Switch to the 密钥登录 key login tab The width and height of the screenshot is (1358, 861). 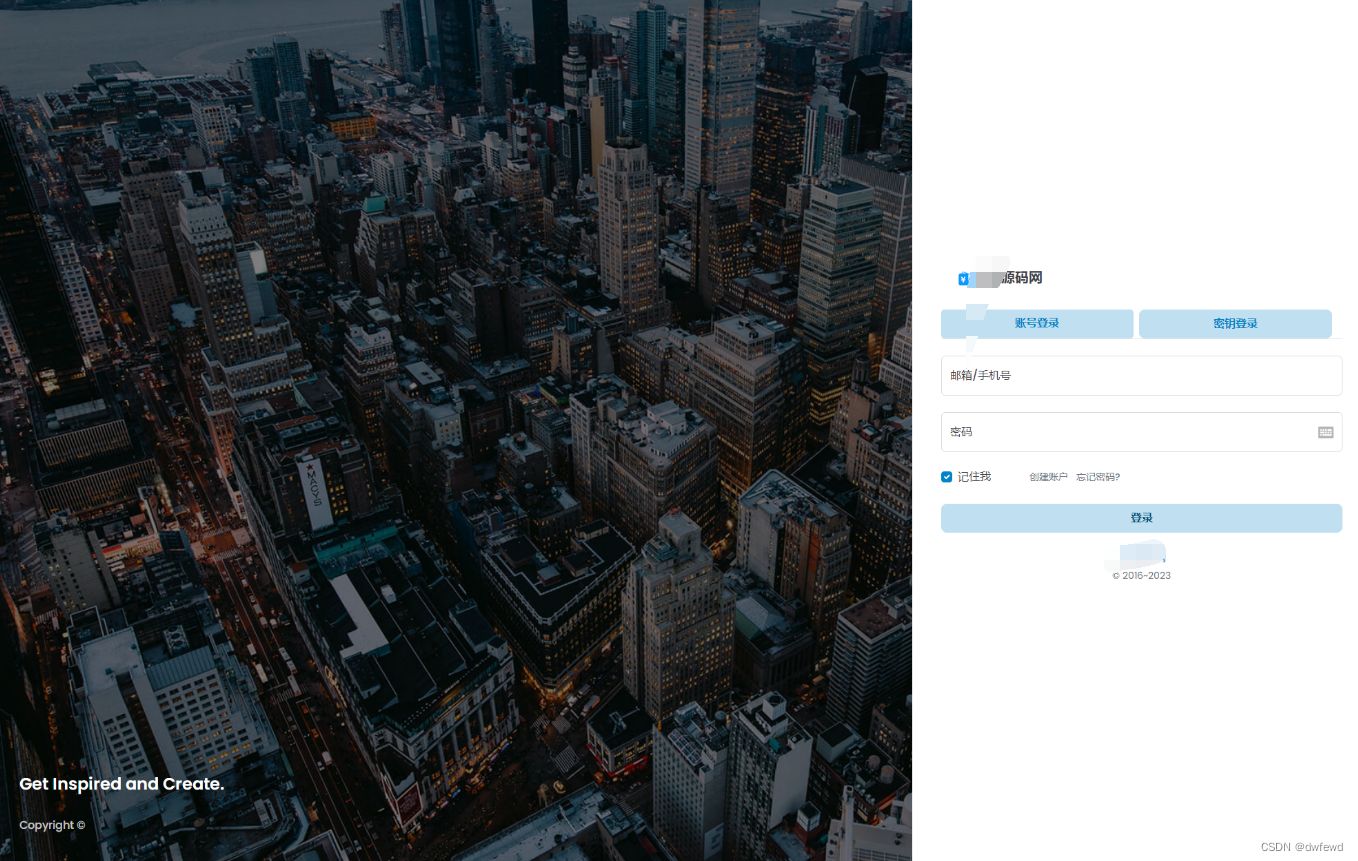[1235, 323]
